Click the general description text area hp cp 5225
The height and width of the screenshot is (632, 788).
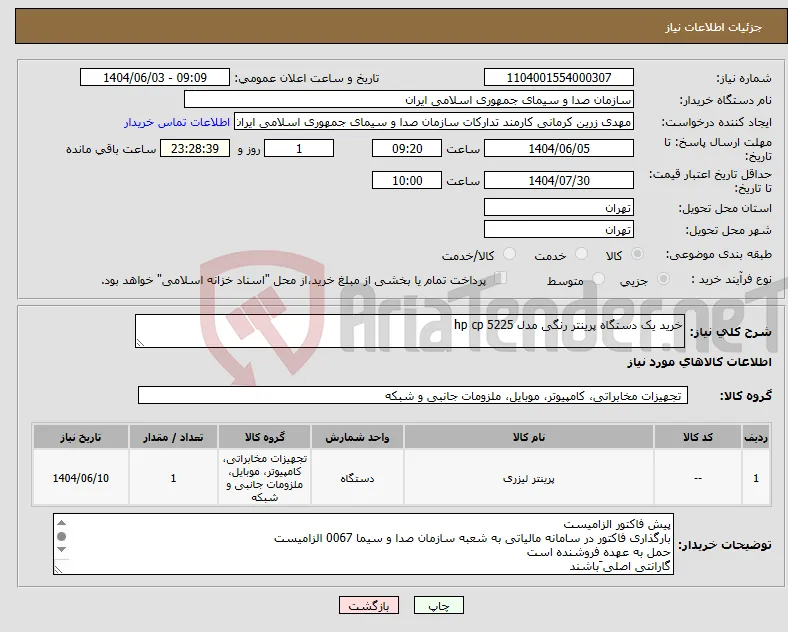410,331
